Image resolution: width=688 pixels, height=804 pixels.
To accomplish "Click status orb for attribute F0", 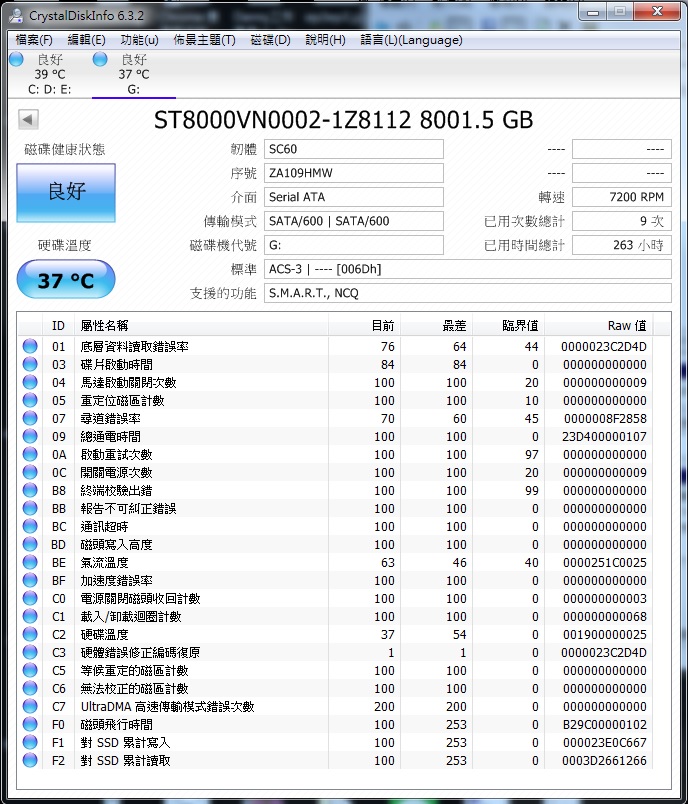I will coord(30,724).
